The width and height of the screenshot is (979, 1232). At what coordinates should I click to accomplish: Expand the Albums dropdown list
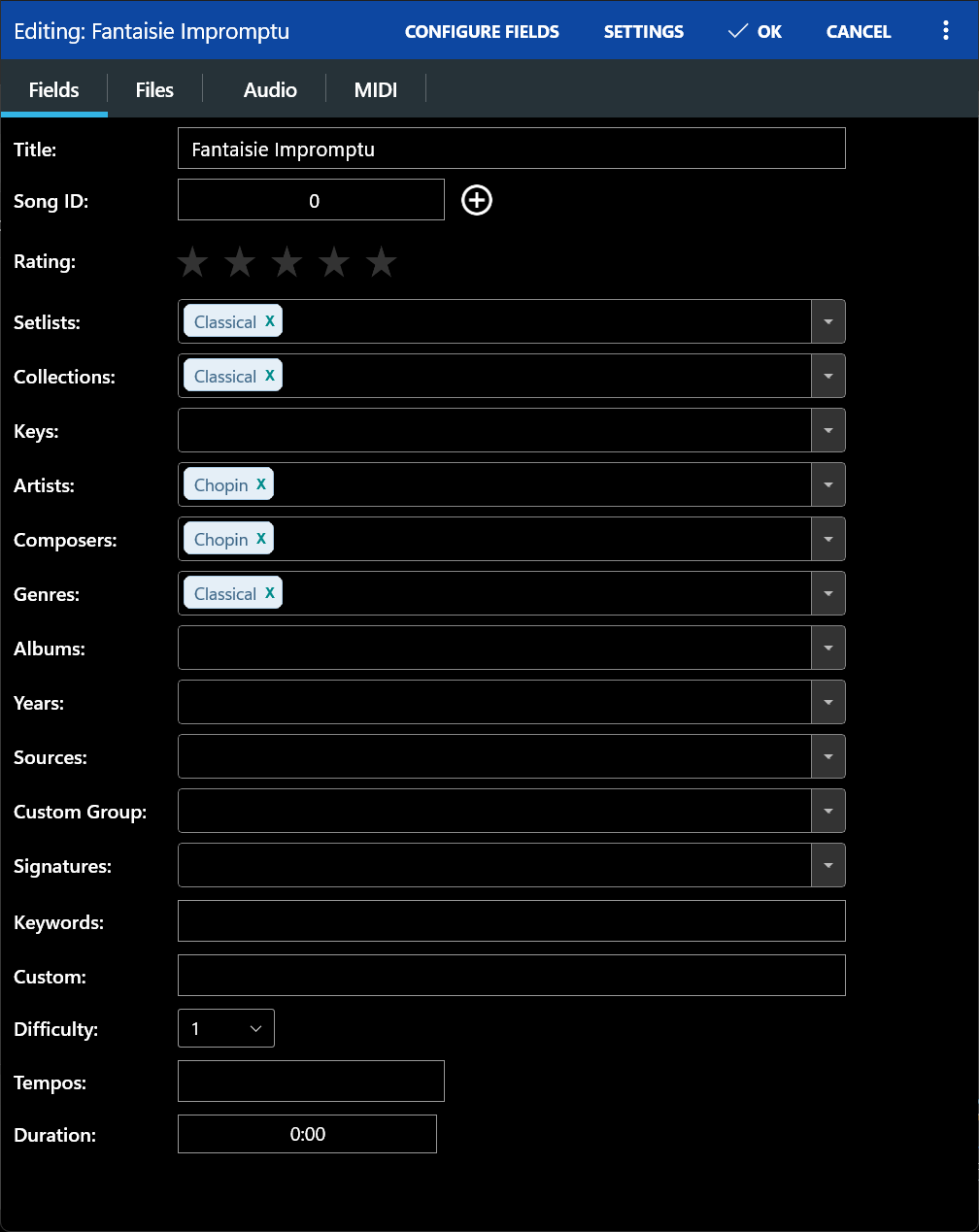827,648
